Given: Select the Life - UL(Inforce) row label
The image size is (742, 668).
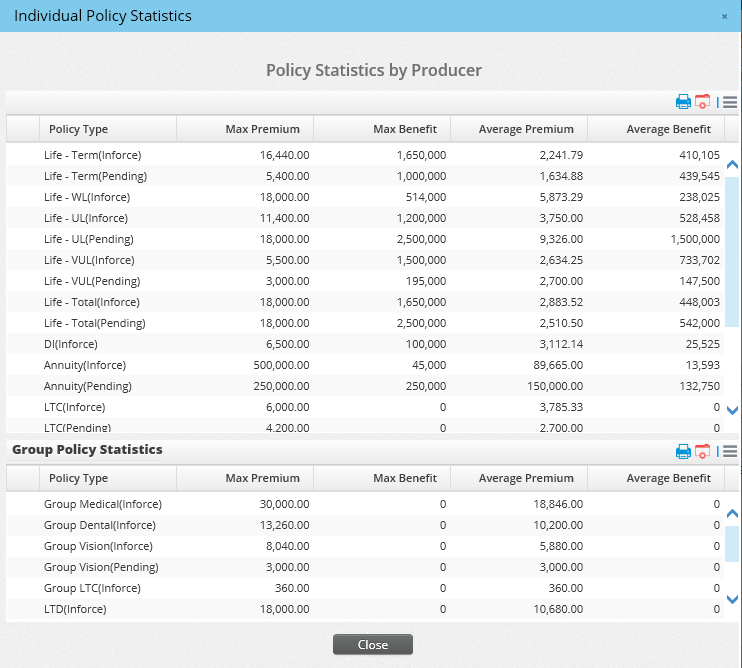Looking at the screenshot, I should tap(86, 218).
